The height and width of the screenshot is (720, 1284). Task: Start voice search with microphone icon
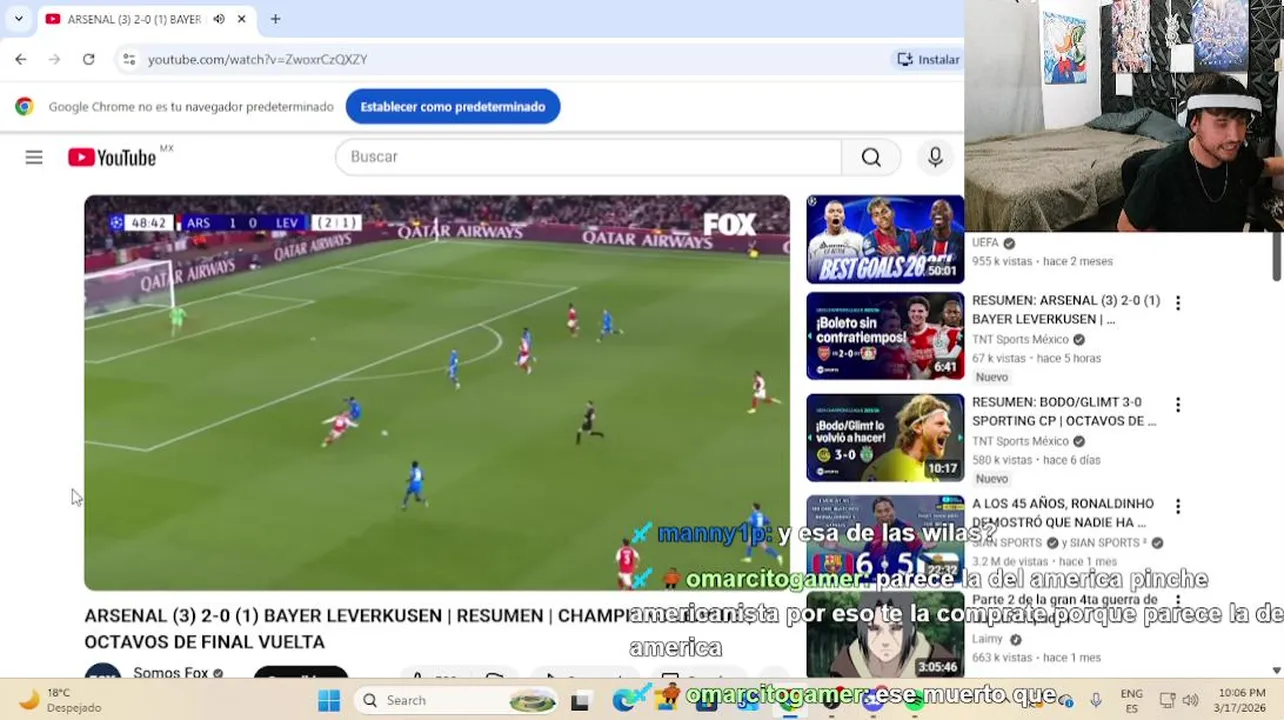click(x=935, y=157)
